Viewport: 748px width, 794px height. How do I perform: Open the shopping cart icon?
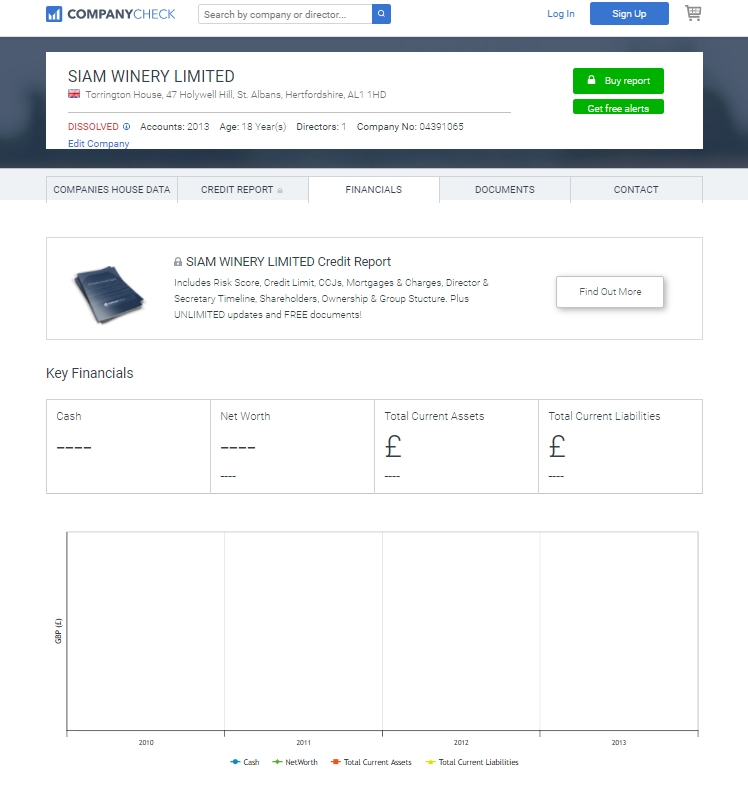click(693, 13)
